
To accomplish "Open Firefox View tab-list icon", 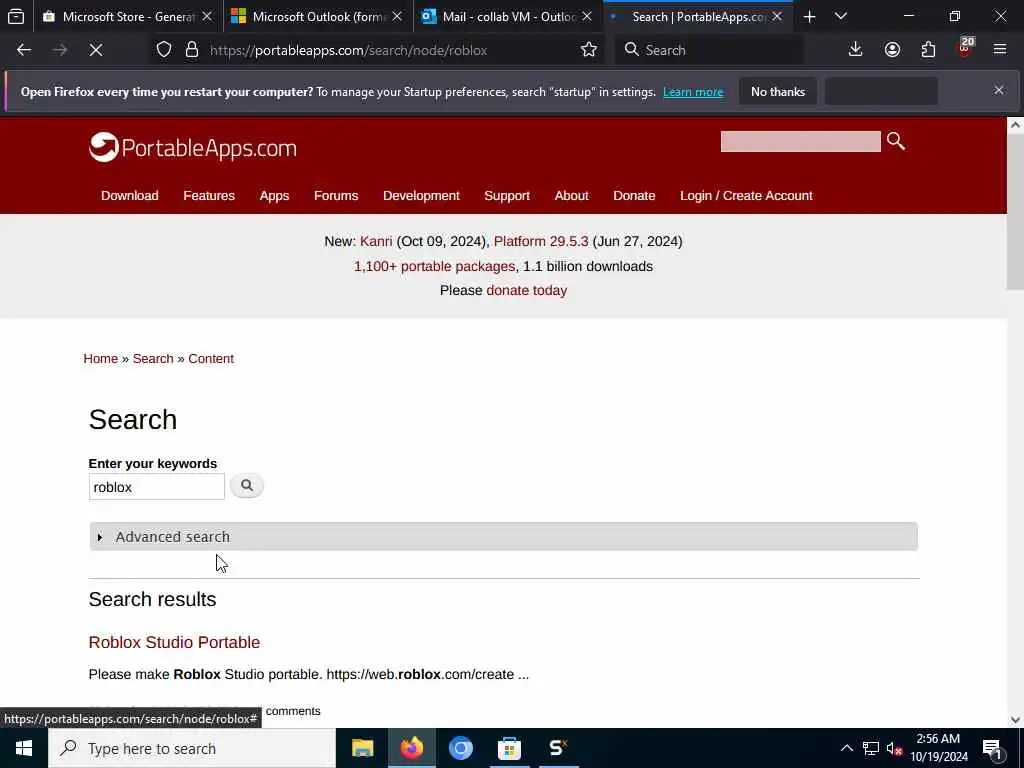I will (x=16, y=16).
